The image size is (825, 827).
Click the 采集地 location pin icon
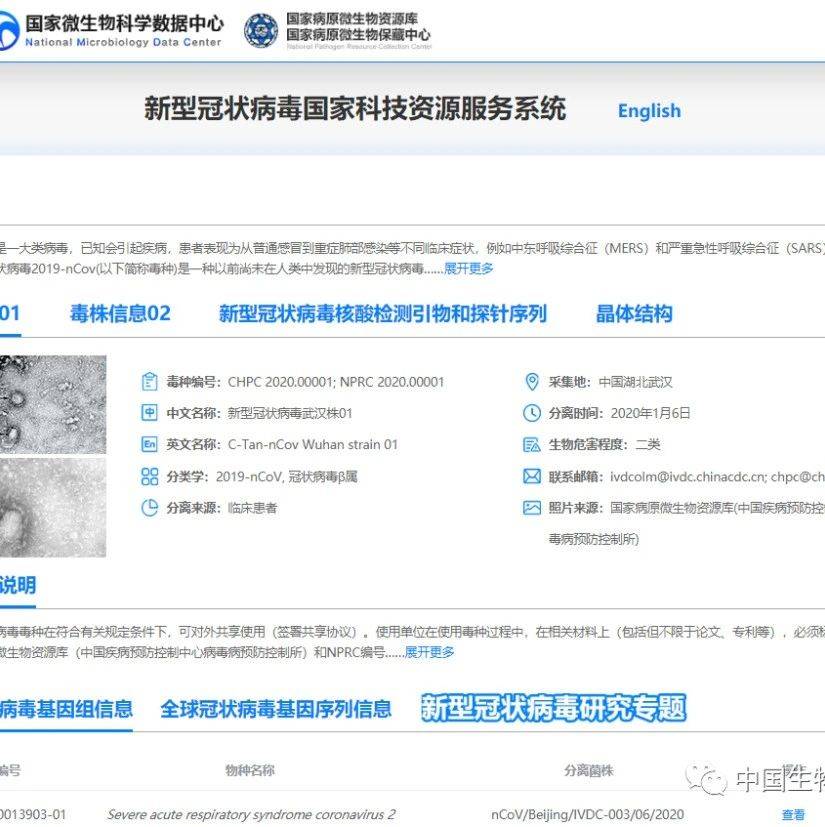point(532,381)
